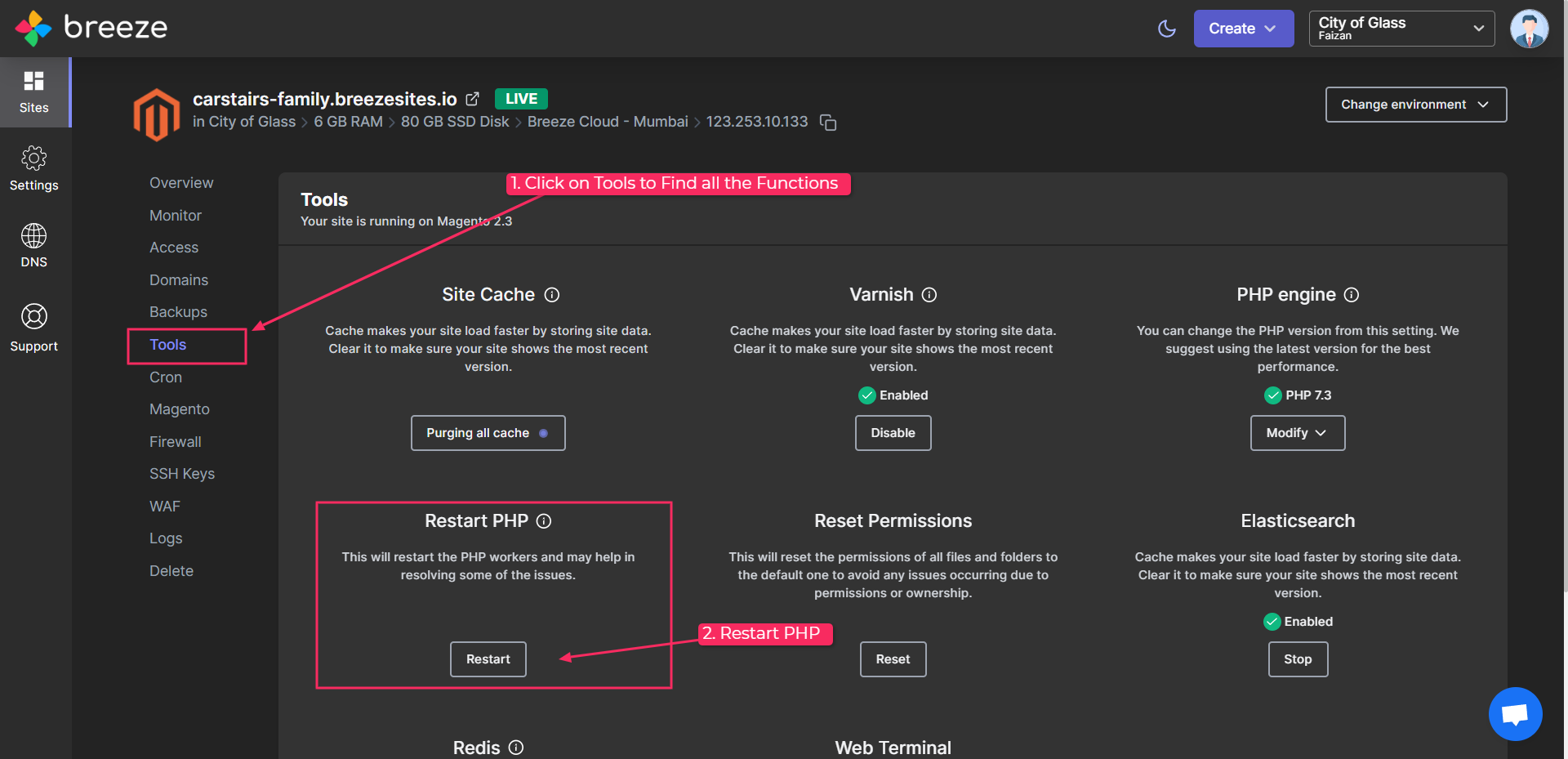Expand the Create dropdown
1568x759 pixels.
1243,29
